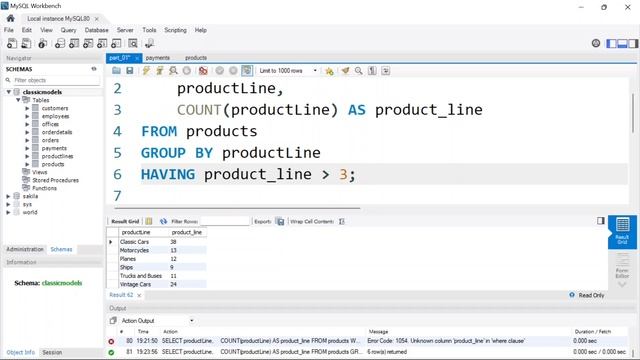Rollback the current transaction

233,71
